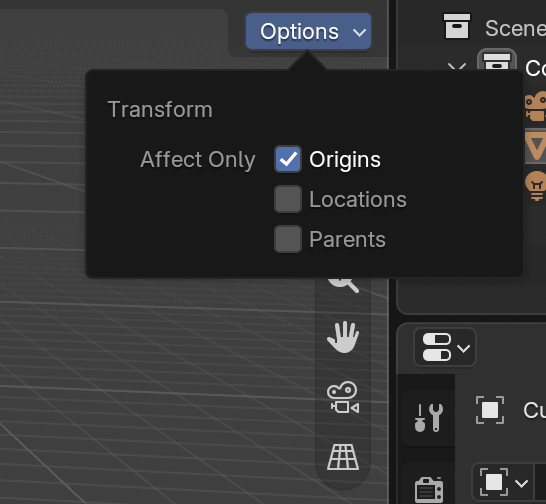The image size is (546, 504).
Task: Select the Pan view hand icon
Action: pyautogui.click(x=343, y=337)
